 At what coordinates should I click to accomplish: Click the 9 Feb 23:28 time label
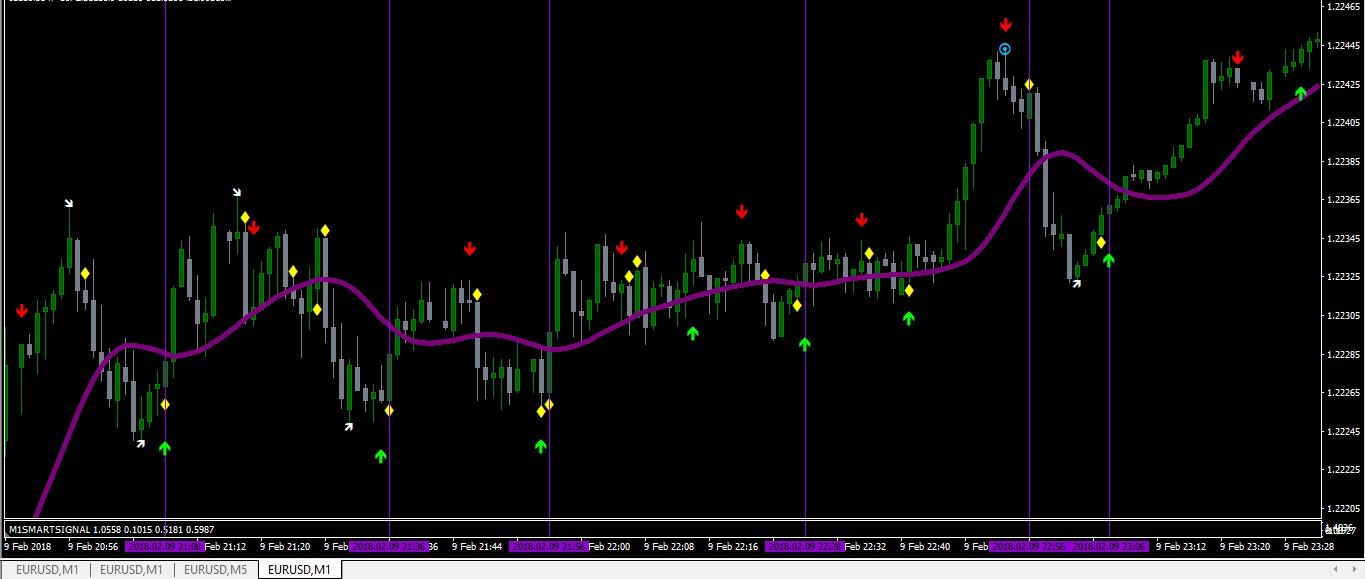click(x=1310, y=547)
